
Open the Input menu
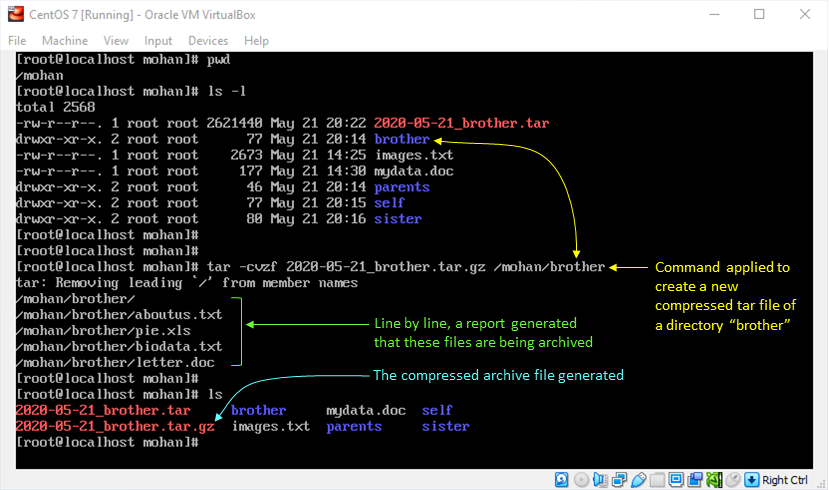[158, 41]
